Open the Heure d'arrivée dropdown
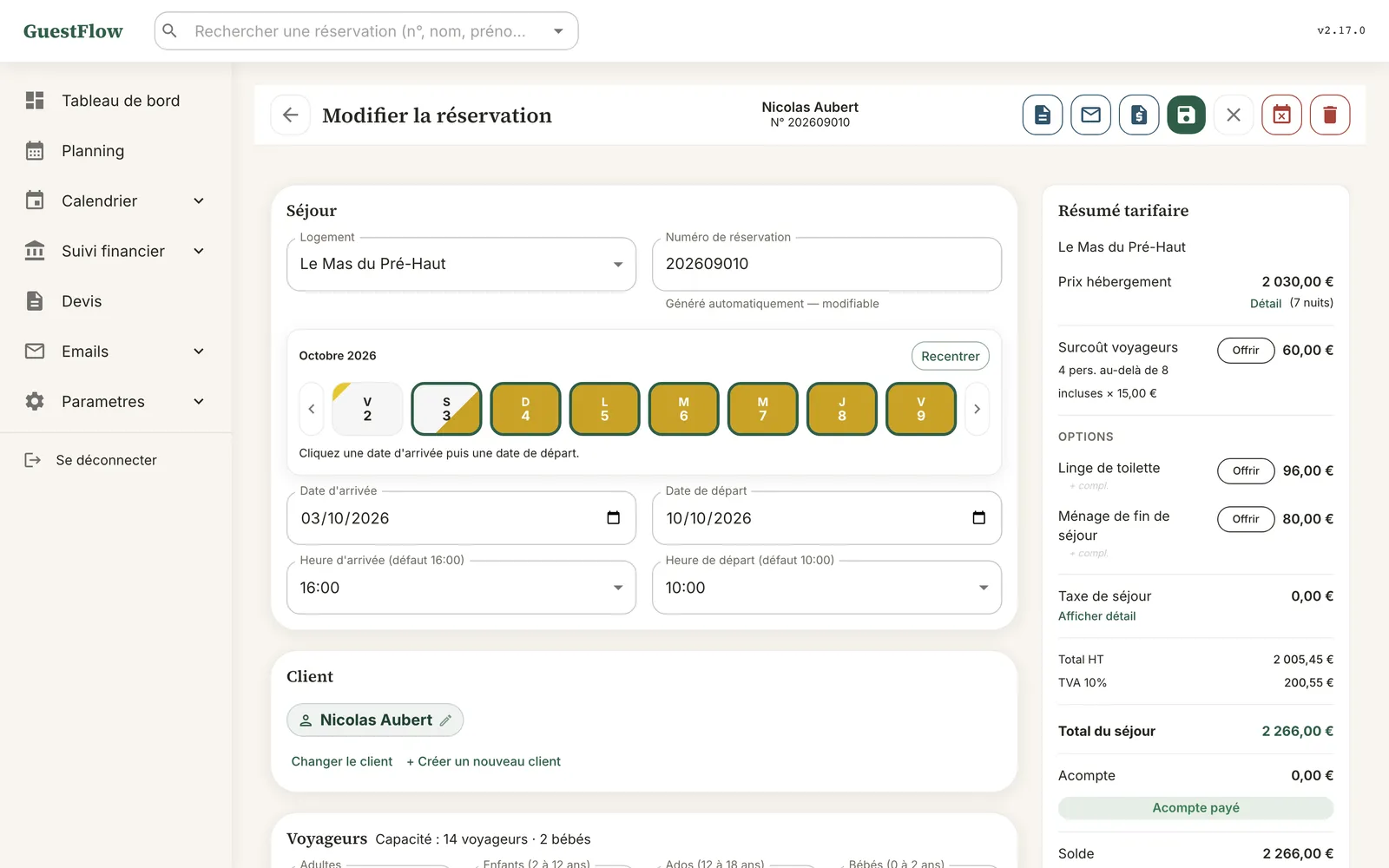The width and height of the screenshot is (1389, 868). (x=461, y=588)
